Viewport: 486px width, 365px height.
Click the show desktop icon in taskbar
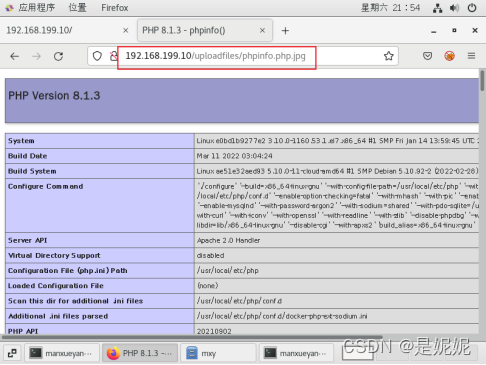[12, 353]
